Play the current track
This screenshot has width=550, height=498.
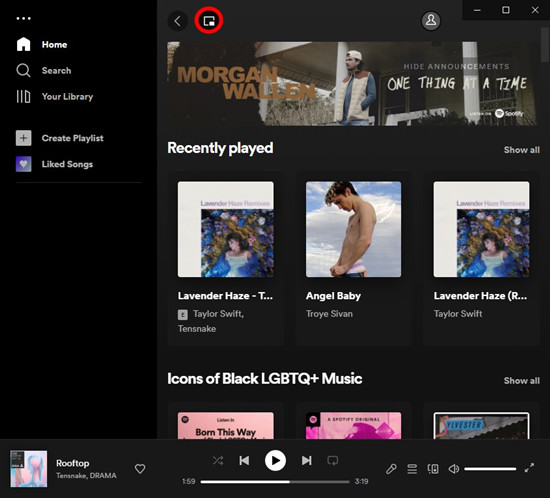pyautogui.click(x=275, y=460)
